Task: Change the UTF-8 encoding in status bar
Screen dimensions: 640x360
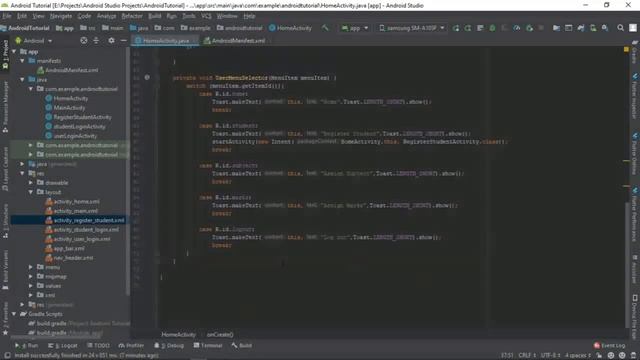Action: pos(550,356)
